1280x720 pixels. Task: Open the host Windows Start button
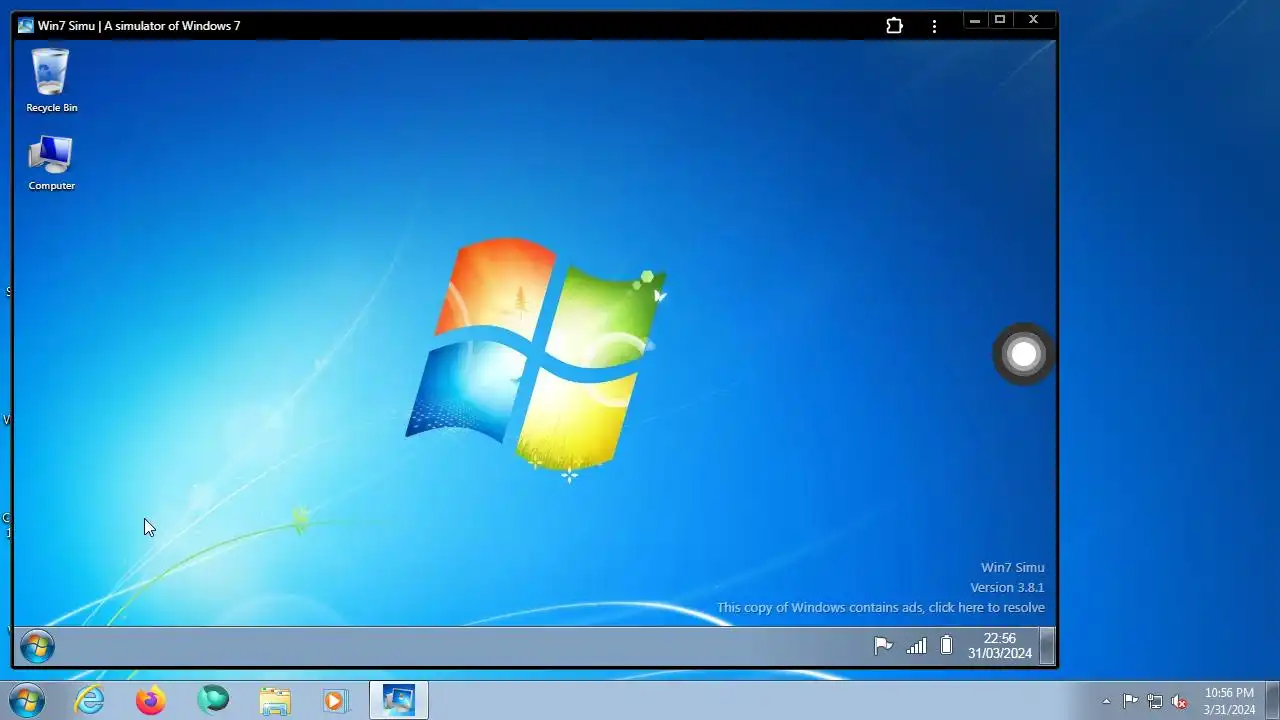pyautogui.click(x=25, y=700)
